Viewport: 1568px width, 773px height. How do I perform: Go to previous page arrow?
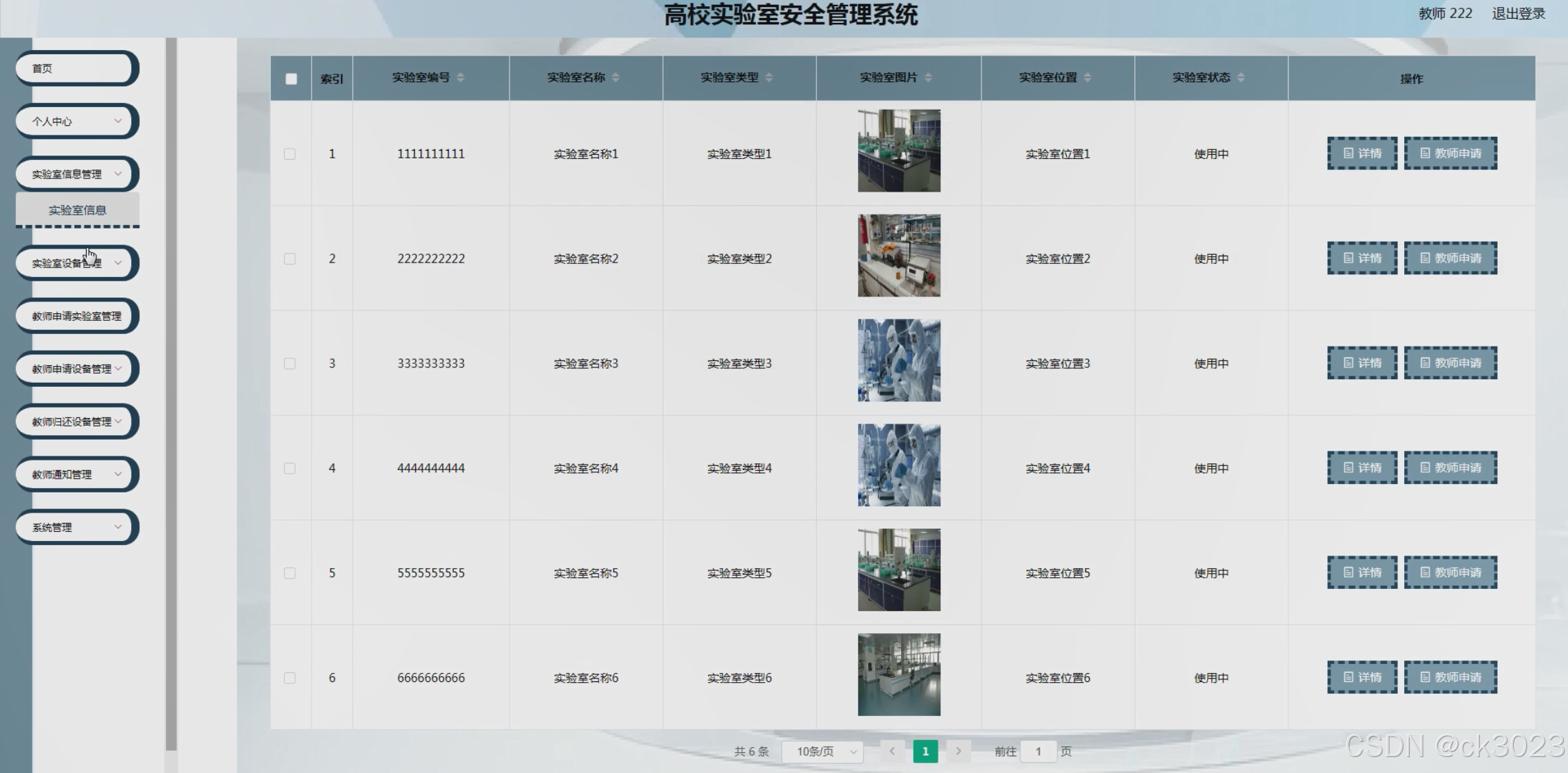pyautogui.click(x=892, y=751)
